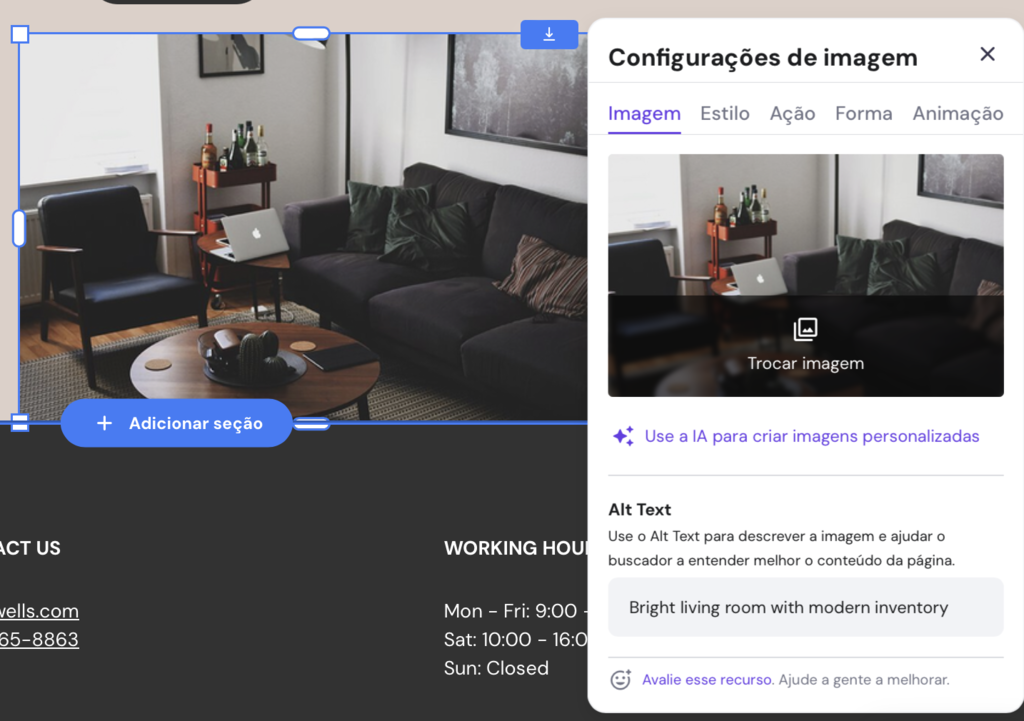Click the top-left corner handle of the image
This screenshot has width=1024, height=721.
point(20,34)
